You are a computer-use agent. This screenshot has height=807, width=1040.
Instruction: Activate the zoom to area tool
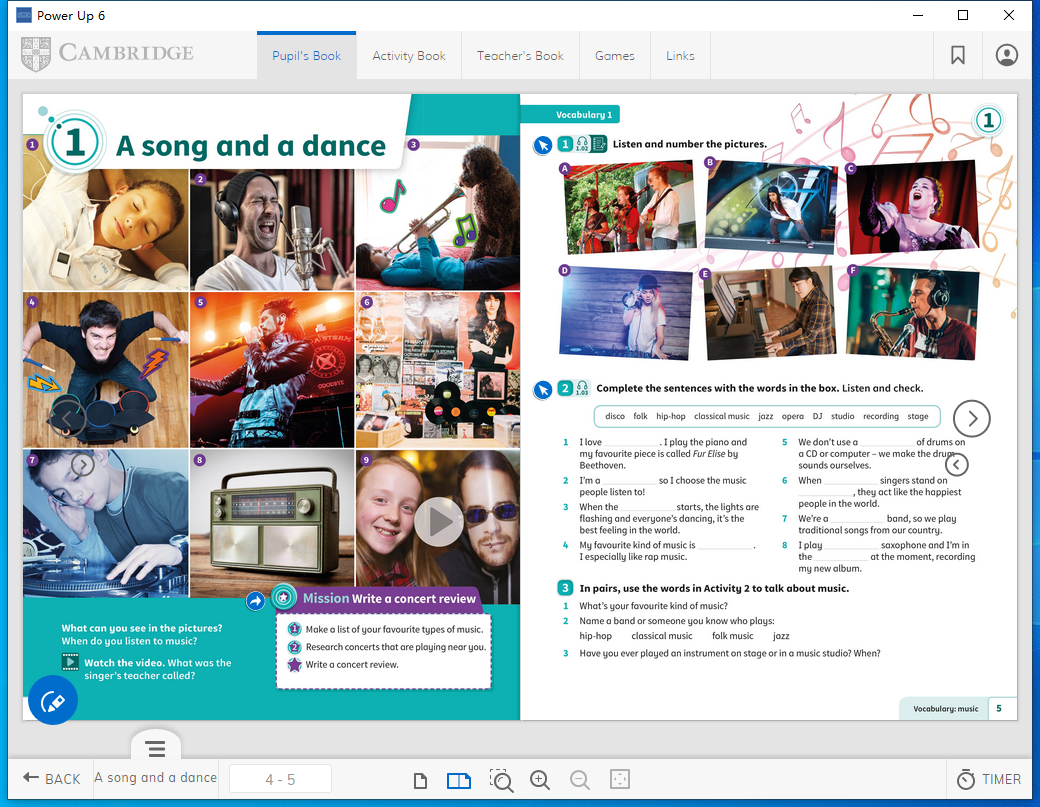click(500, 780)
